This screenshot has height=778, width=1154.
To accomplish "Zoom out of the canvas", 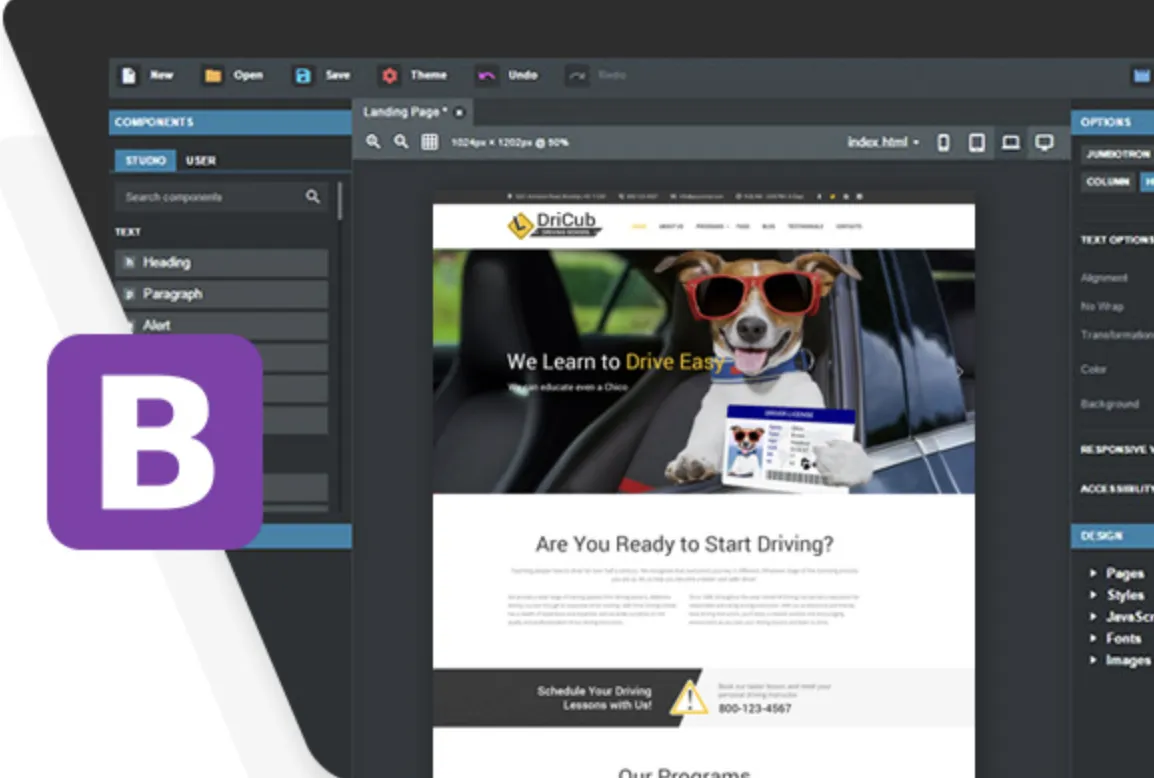I will click(401, 141).
